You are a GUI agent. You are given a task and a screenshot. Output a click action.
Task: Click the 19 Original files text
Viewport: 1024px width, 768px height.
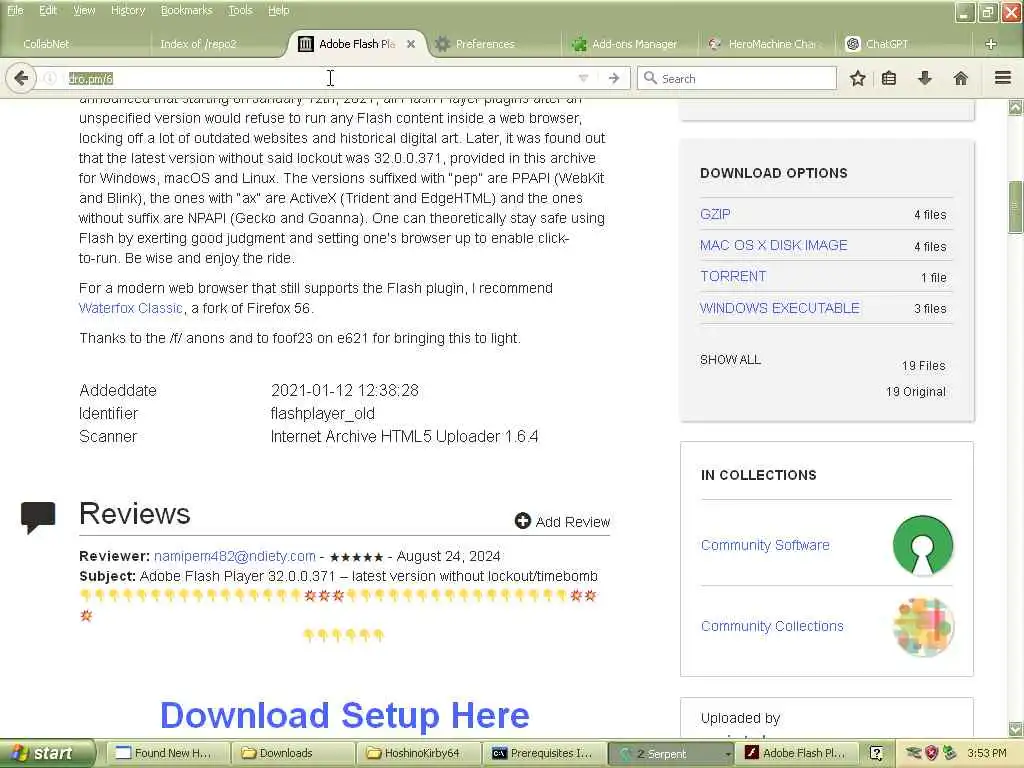[x=916, y=391]
